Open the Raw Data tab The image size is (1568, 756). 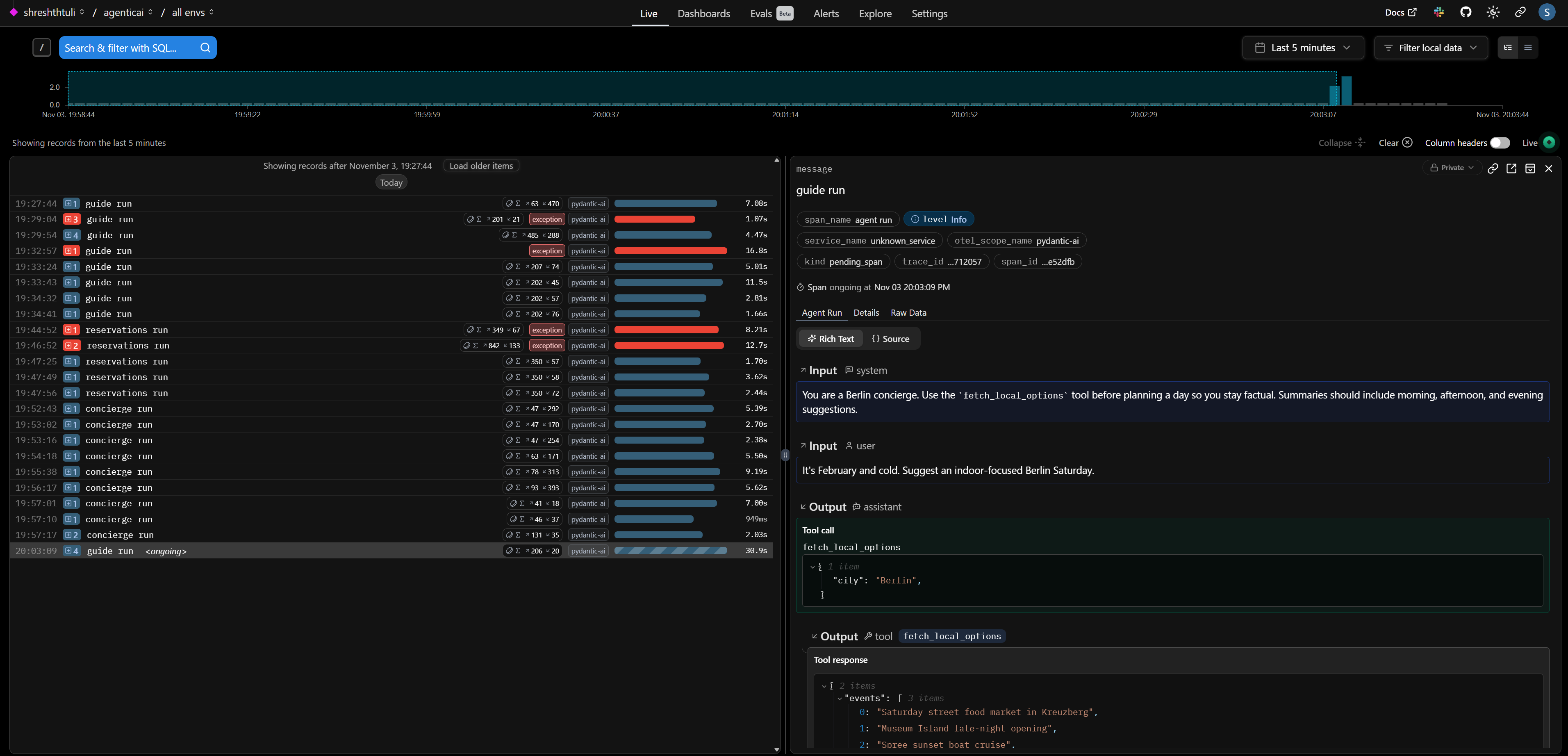pos(908,313)
